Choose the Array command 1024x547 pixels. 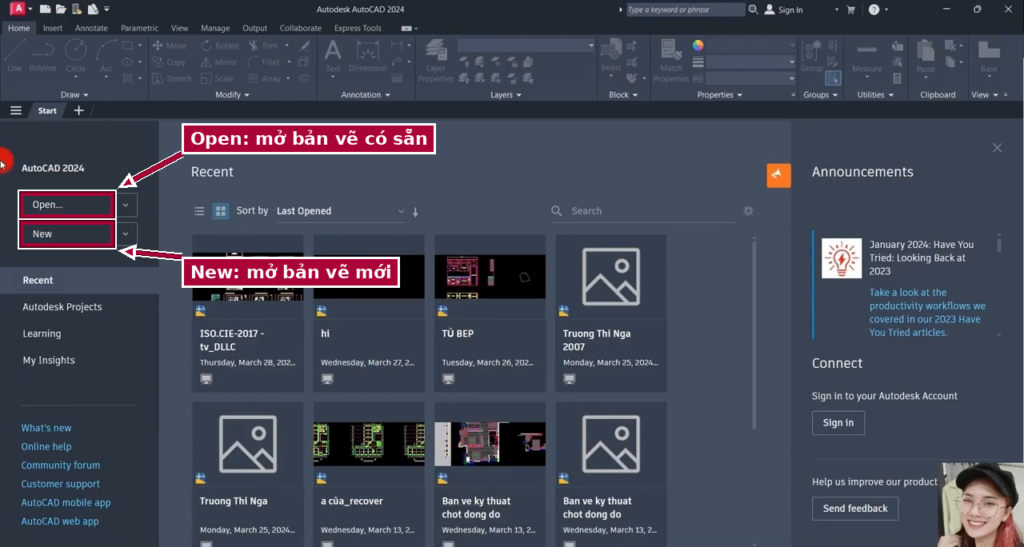pos(264,78)
